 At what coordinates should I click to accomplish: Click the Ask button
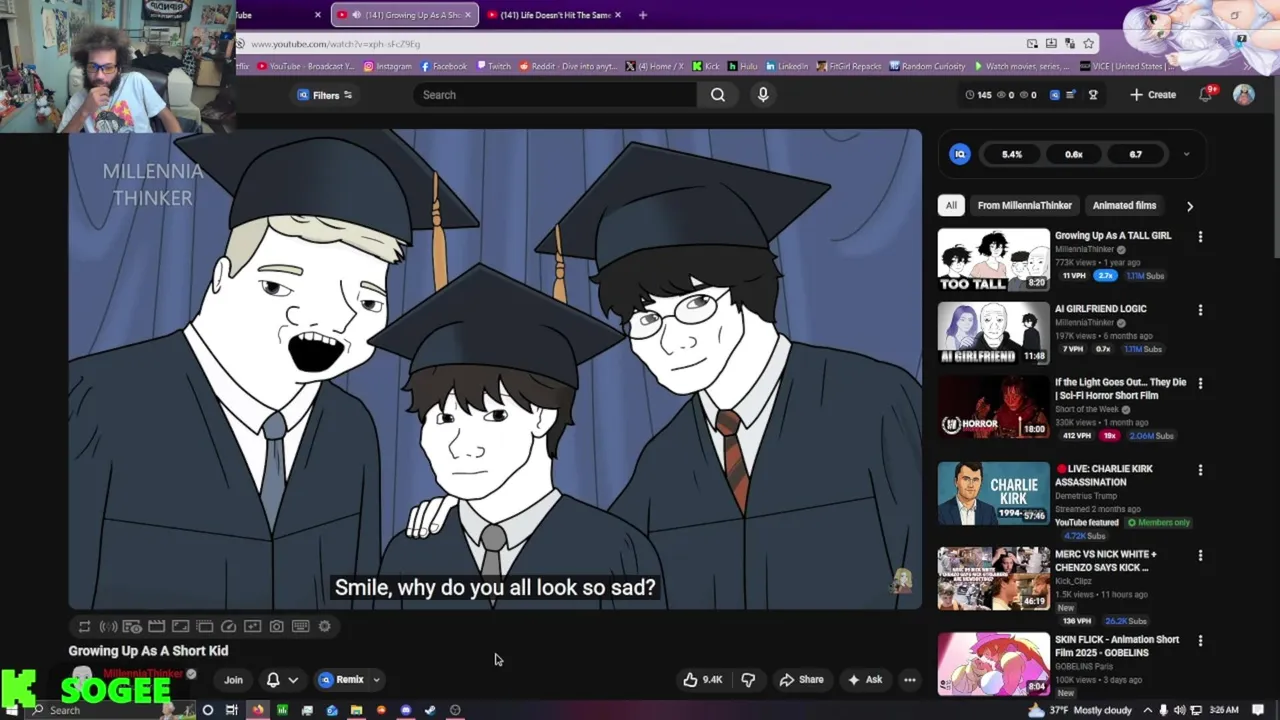coord(865,680)
